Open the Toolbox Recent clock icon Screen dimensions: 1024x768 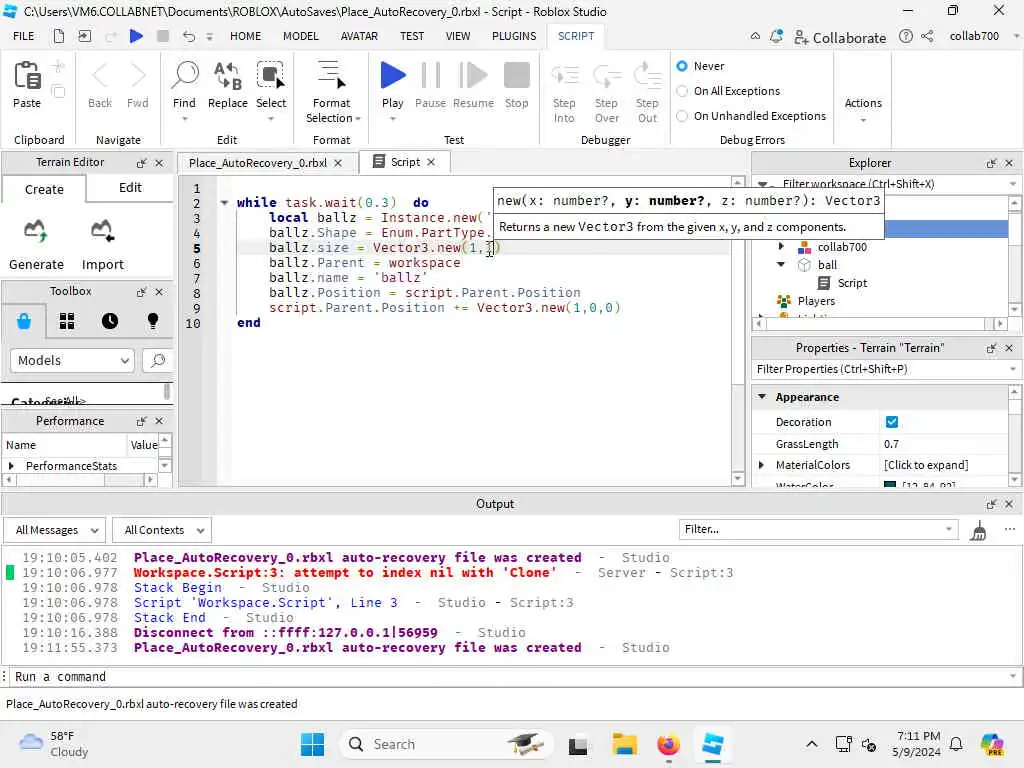coord(110,321)
